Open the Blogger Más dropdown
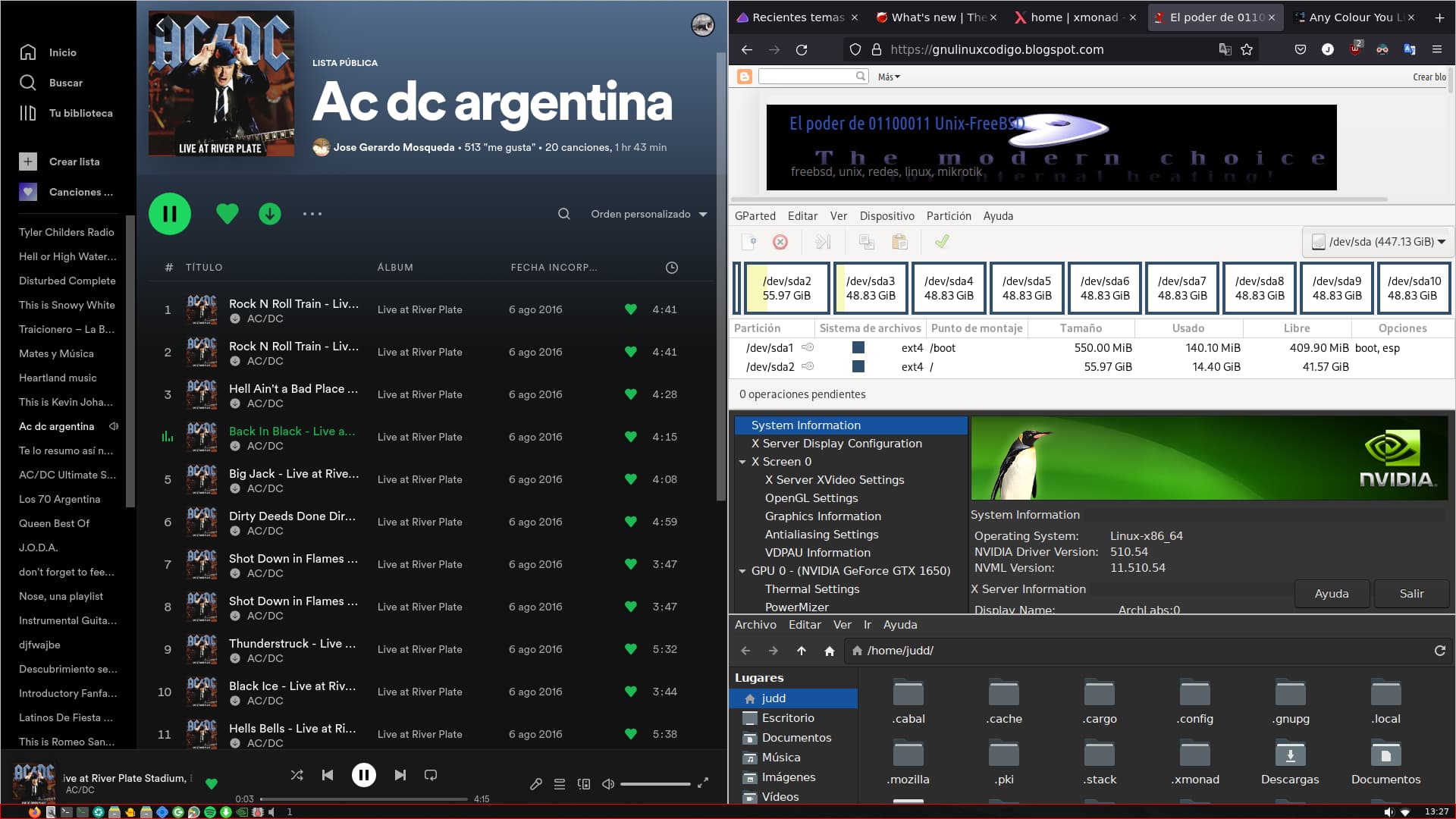This screenshot has height=819, width=1456. 889,77
